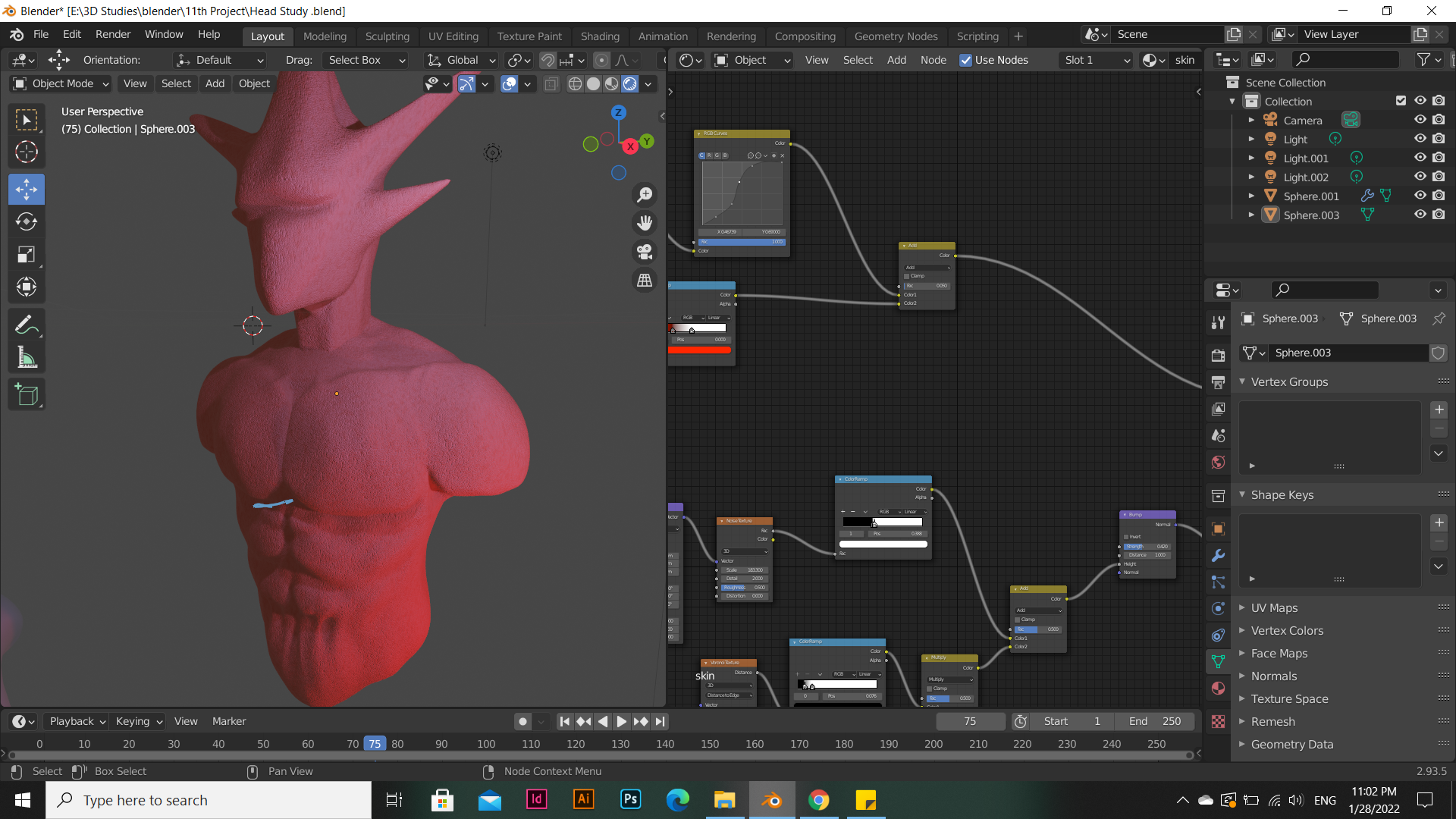Click the Zoom viewport magnifier icon
This screenshot has width=1456, height=819.
tap(645, 195)
